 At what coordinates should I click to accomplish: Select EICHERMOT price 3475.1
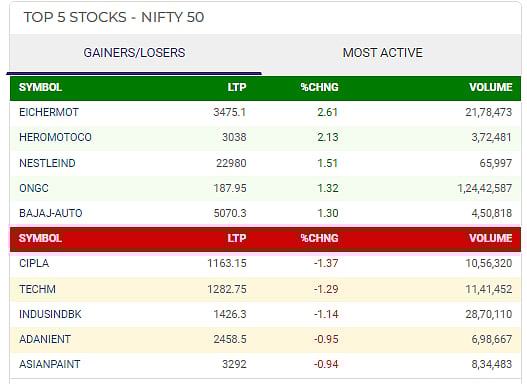coord(230,112)
